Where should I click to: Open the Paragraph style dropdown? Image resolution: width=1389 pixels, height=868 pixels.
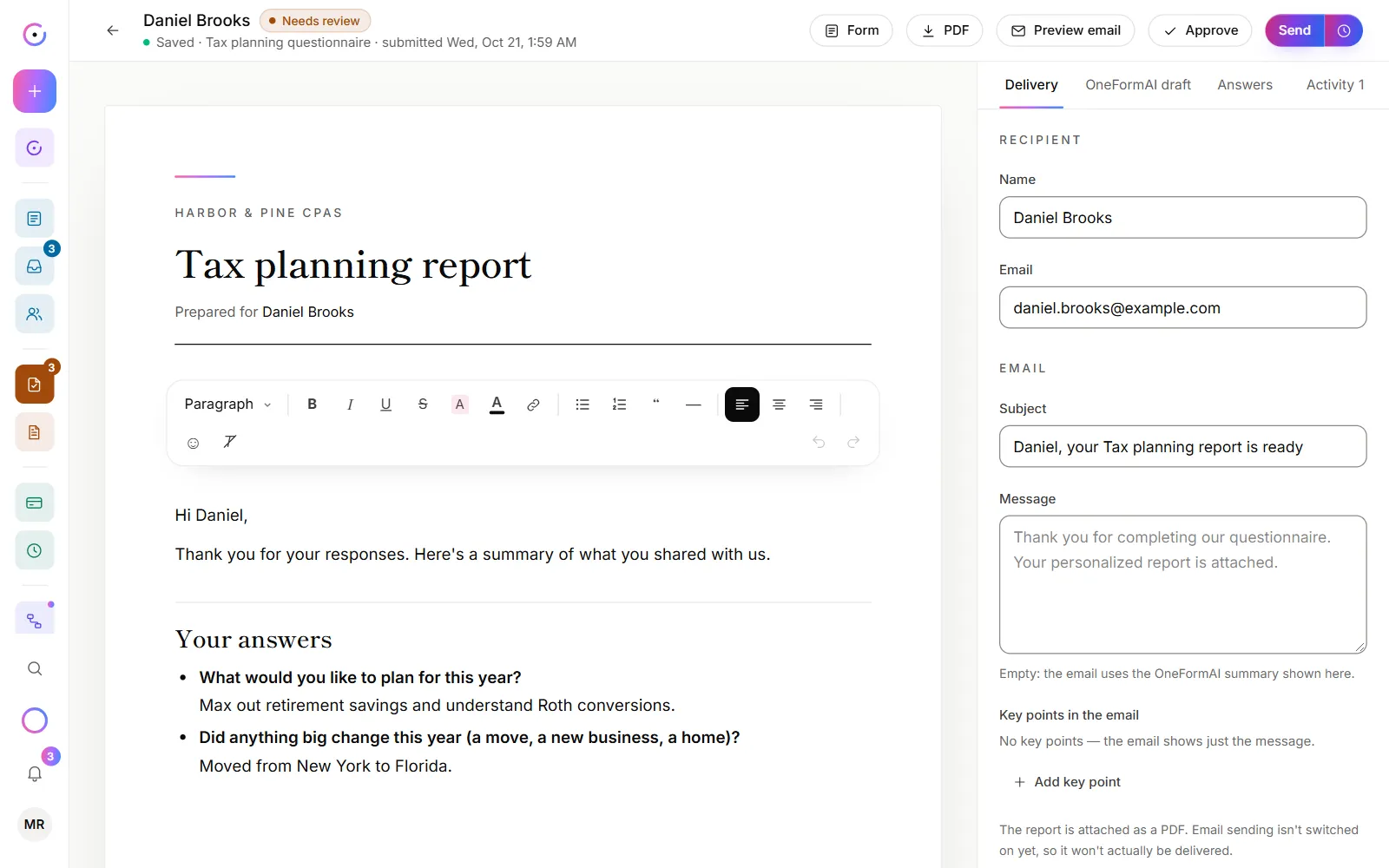click(227, 404)
